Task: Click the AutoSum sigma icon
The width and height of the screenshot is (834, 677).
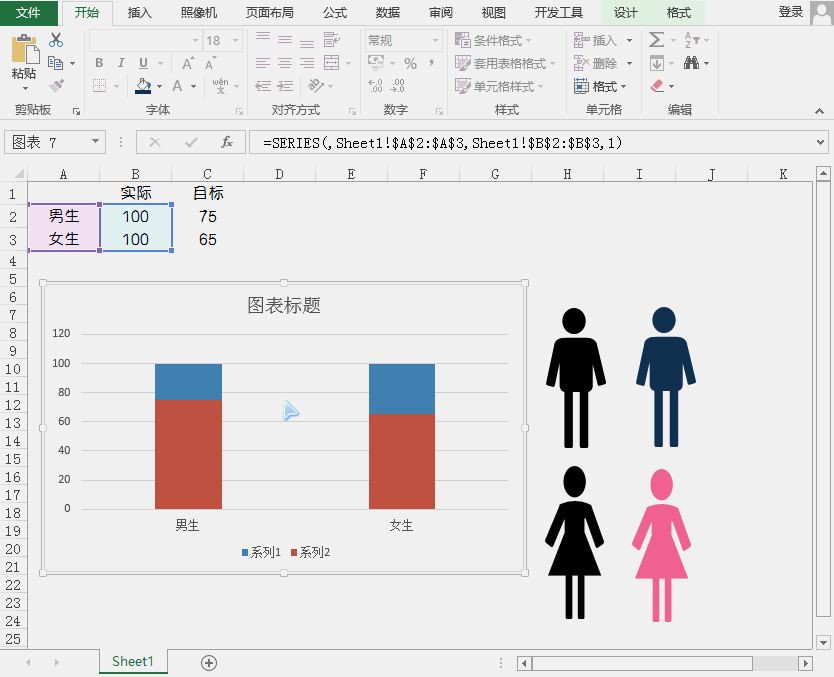Action: pyautogui.click(x=656, y=40)
